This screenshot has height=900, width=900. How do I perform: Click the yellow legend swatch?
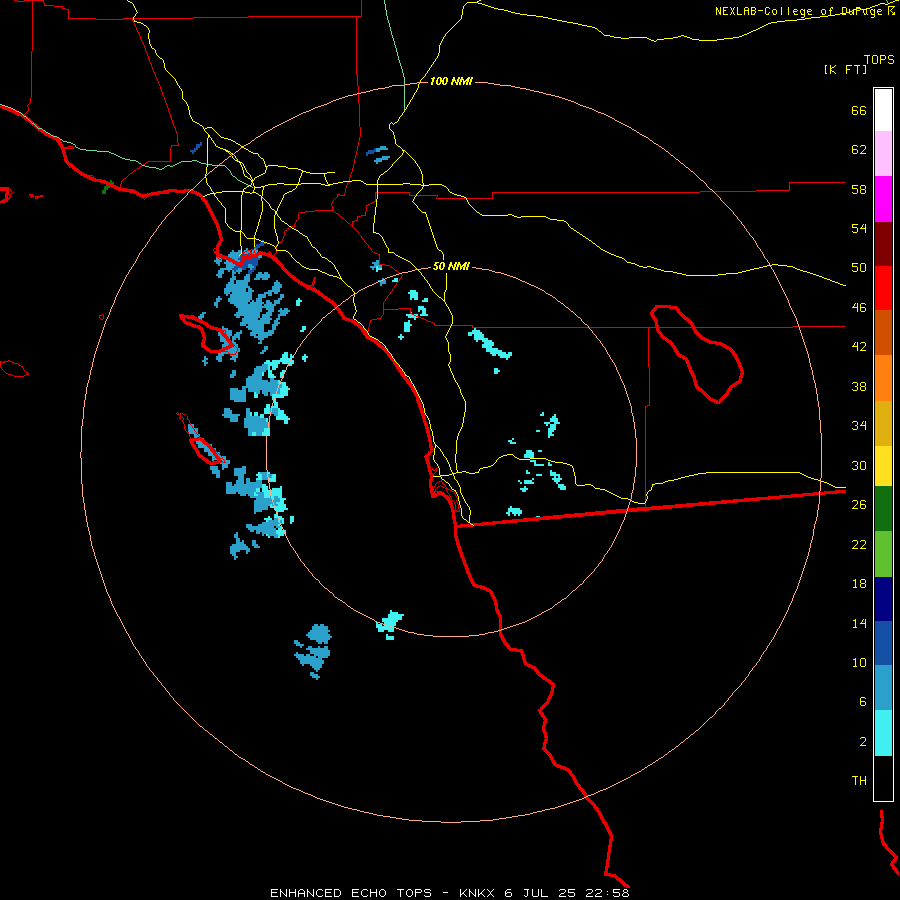pos(883,465)
